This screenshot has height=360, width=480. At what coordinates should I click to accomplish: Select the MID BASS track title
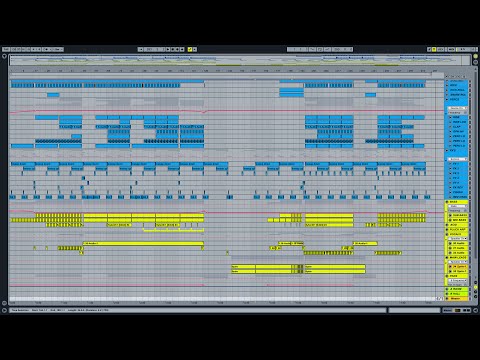click(x=460, y=220)
